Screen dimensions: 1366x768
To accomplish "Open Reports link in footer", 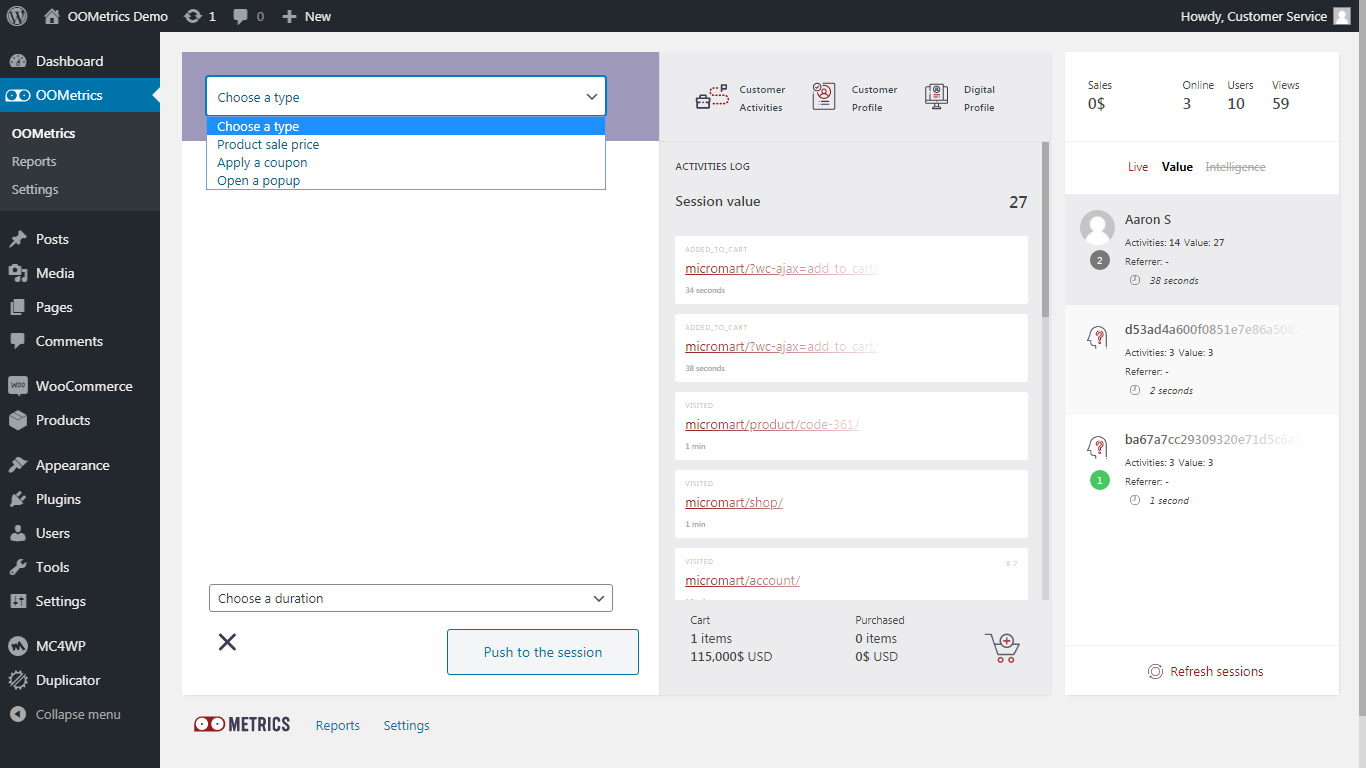I will pyautogui.click(x=338, y=725).
